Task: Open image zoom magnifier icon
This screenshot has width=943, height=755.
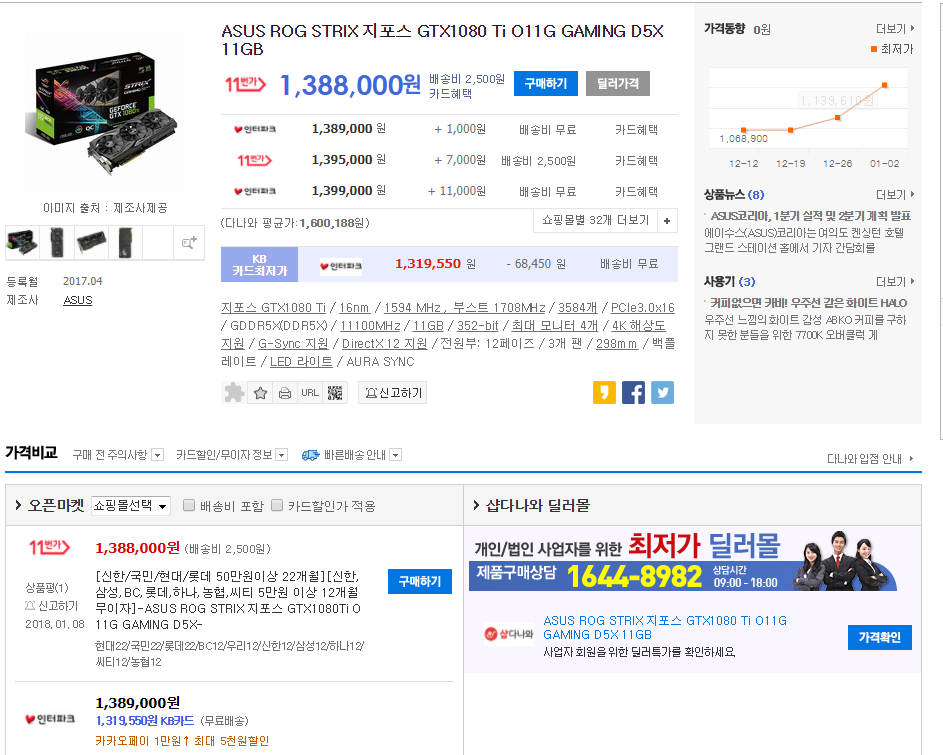Action: coord(189,242)
